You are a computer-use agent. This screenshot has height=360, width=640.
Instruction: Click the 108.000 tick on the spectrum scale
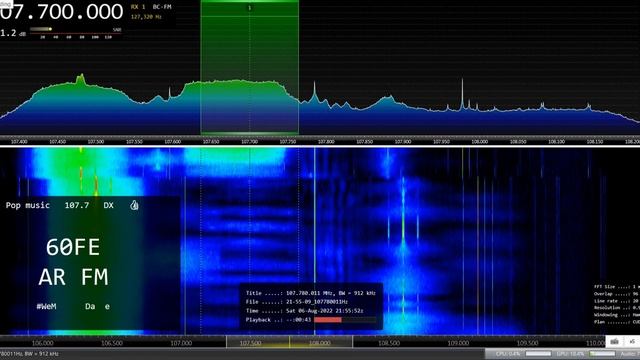tap(480, 142)
